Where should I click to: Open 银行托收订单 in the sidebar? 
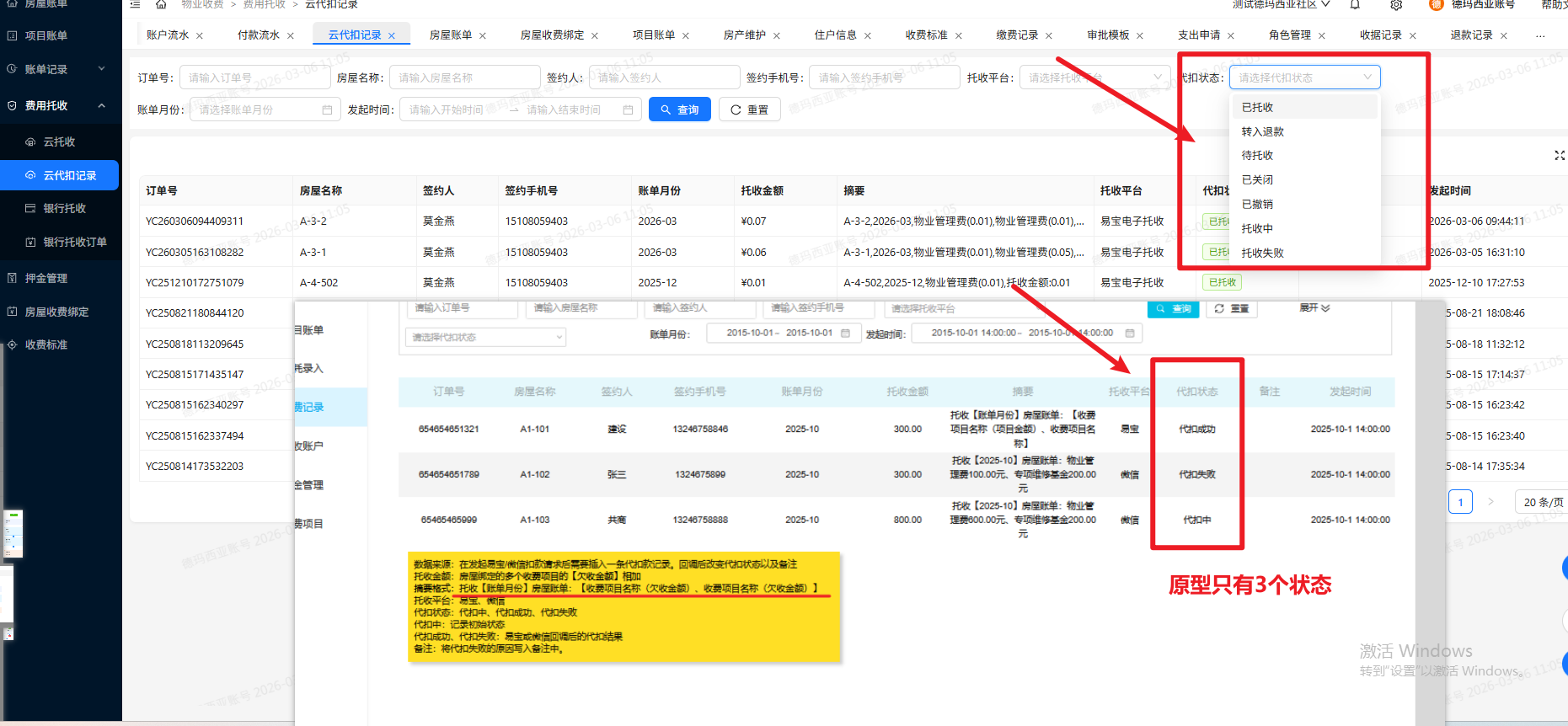[x=74, y=242]
